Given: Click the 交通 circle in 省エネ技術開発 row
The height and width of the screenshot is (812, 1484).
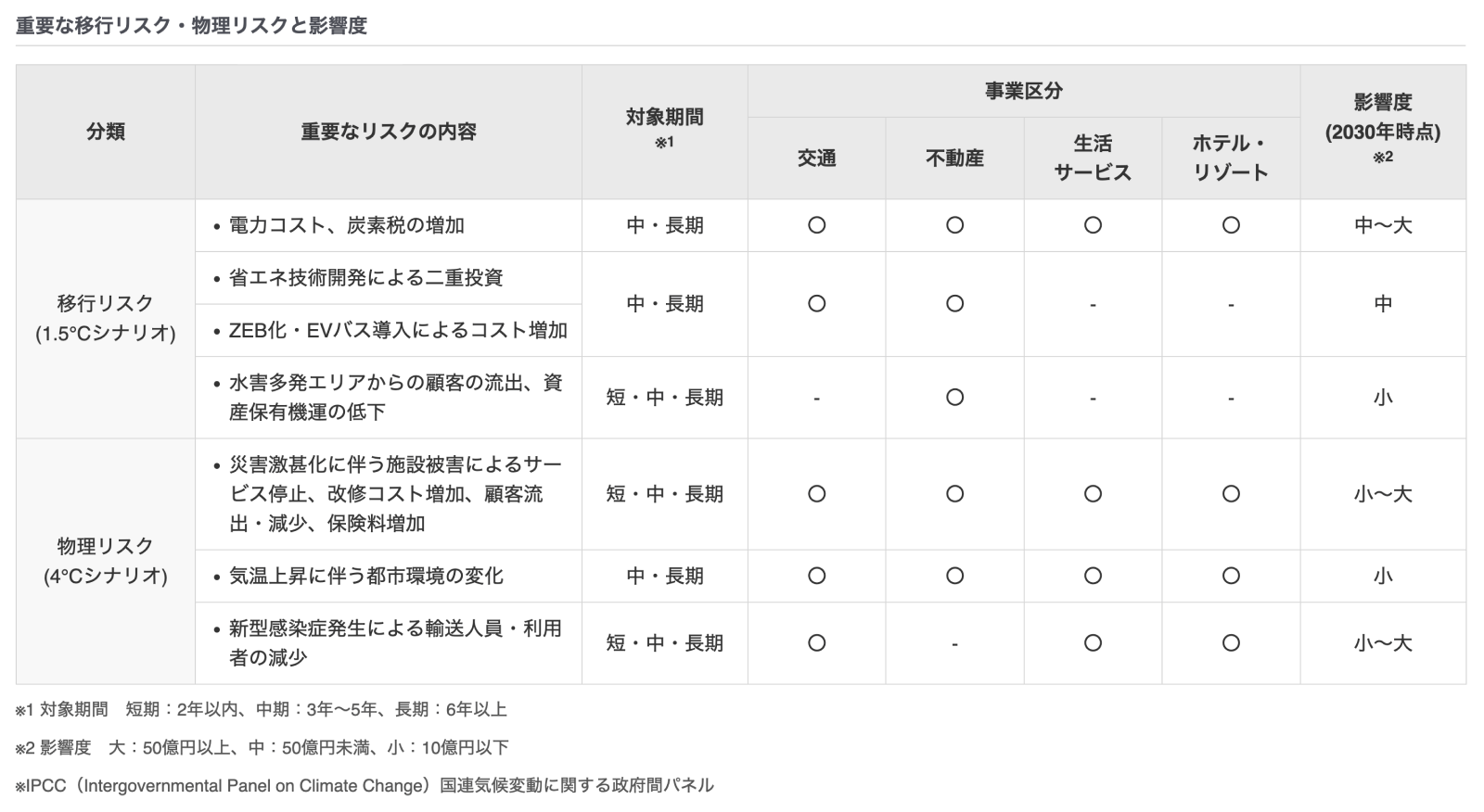Looking at the screenshot, I should tap(816, 304).
